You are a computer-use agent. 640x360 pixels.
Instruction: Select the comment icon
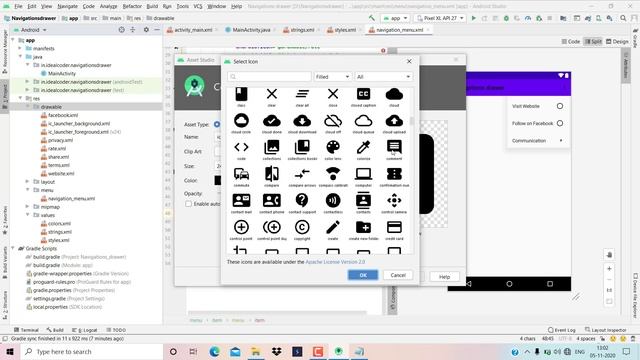point(394,147)
